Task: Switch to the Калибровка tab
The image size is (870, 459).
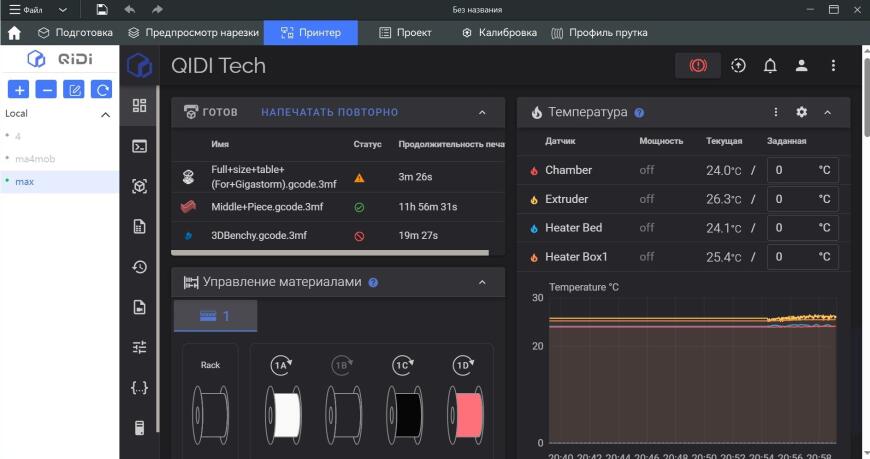Action: click(499, 33)
